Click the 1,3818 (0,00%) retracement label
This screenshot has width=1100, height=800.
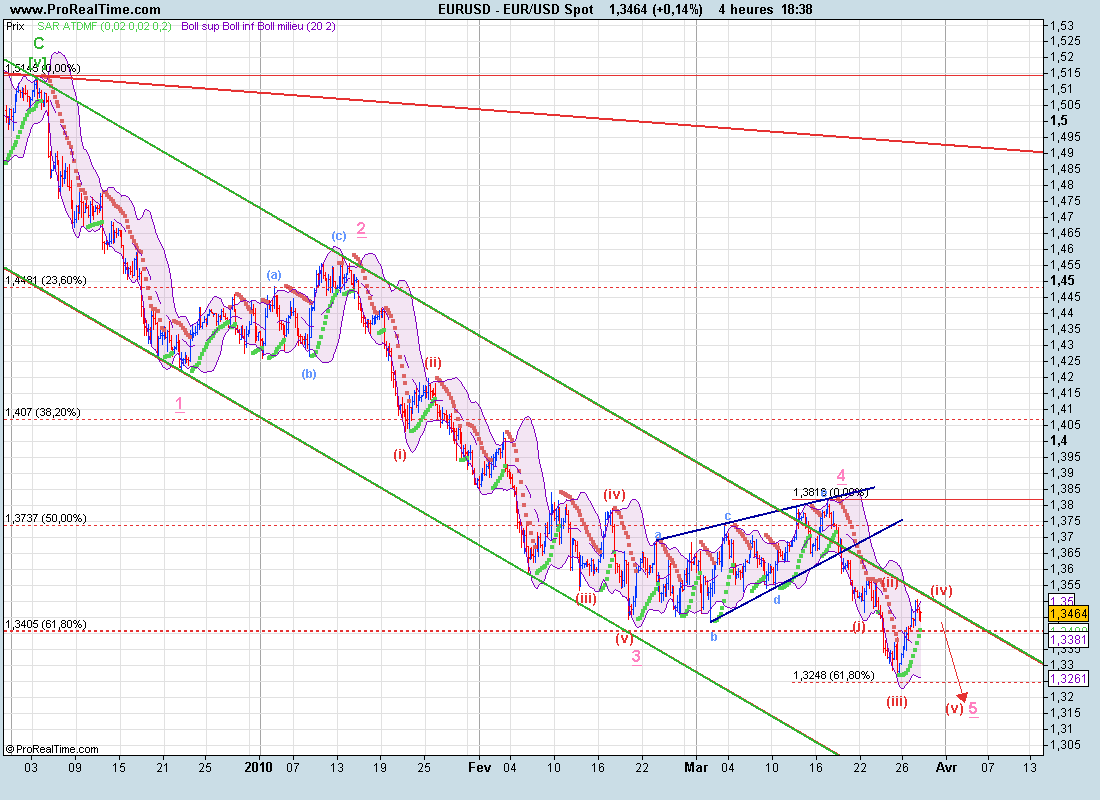(831, 493)
